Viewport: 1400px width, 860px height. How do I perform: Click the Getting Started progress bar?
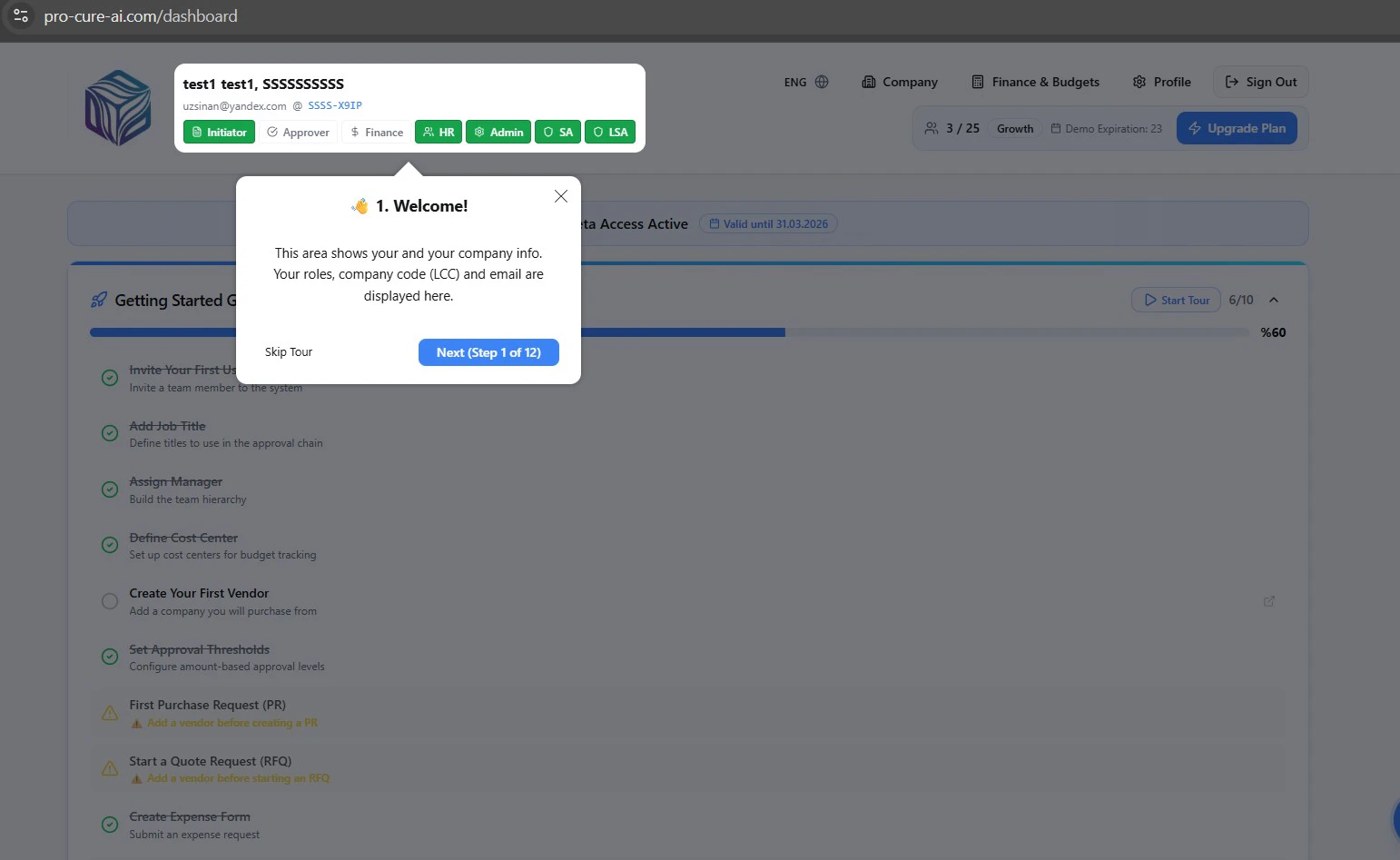(x=670, y=332)
